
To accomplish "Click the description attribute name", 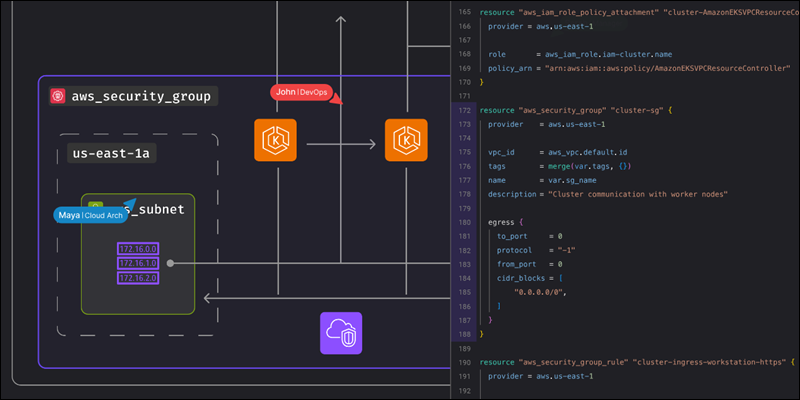I will [x=510, y=194].
